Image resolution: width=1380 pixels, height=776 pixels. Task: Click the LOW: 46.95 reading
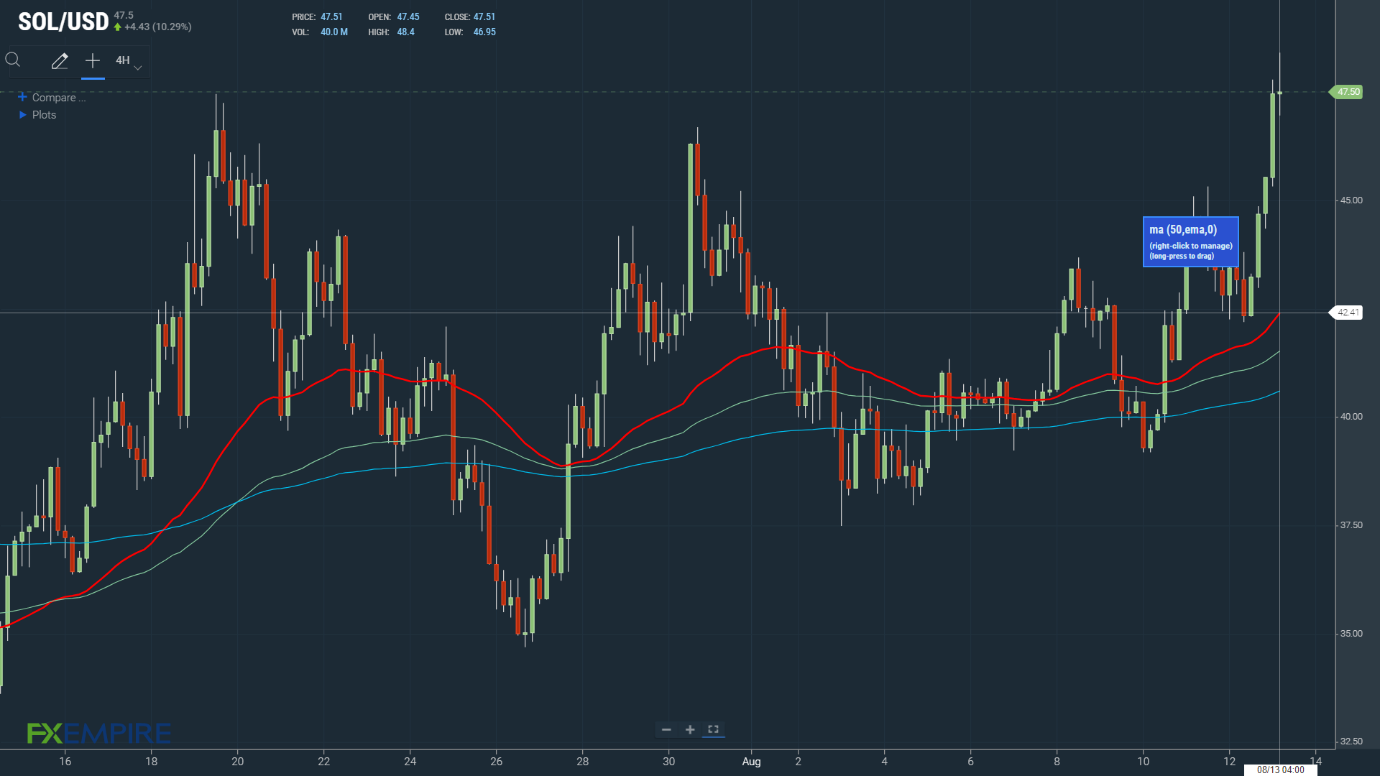(x=471, y=32)
